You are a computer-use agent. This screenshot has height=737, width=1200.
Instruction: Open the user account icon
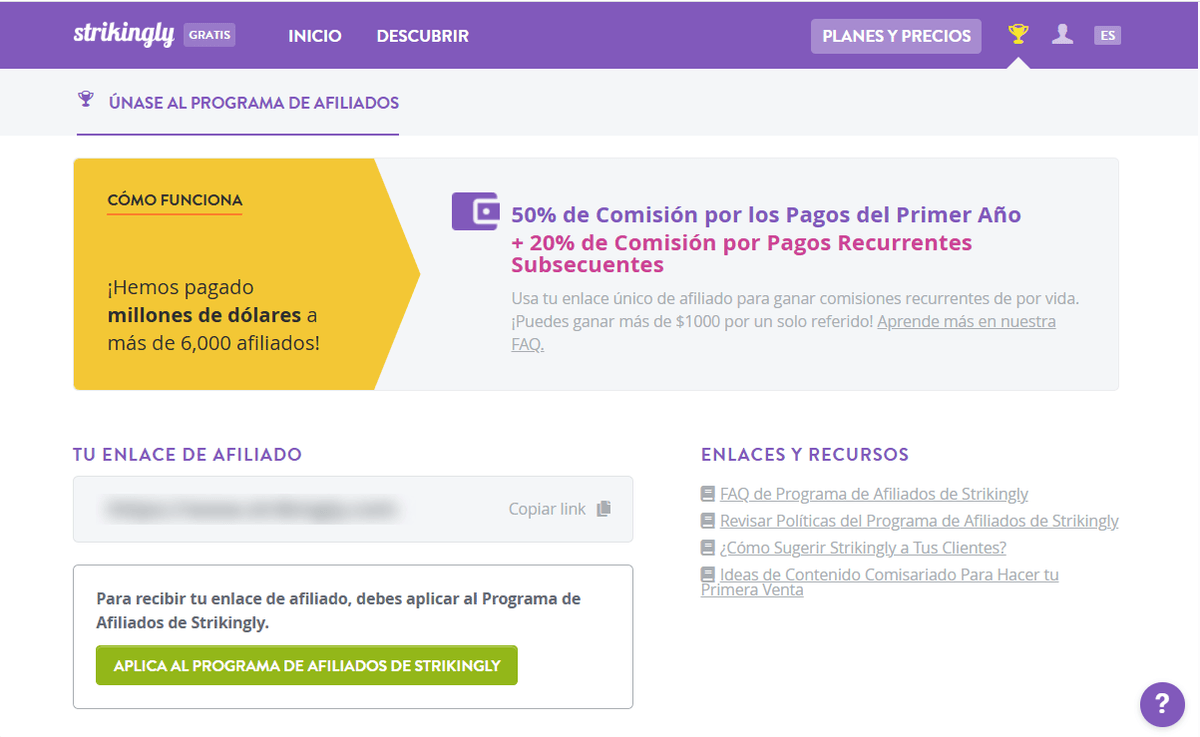1062,34
